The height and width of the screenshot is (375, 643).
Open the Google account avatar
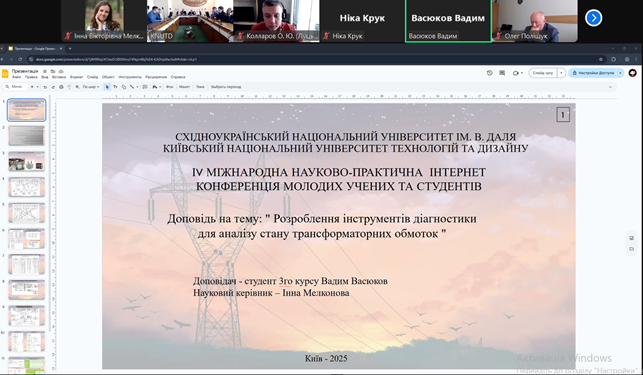(632, 73)
